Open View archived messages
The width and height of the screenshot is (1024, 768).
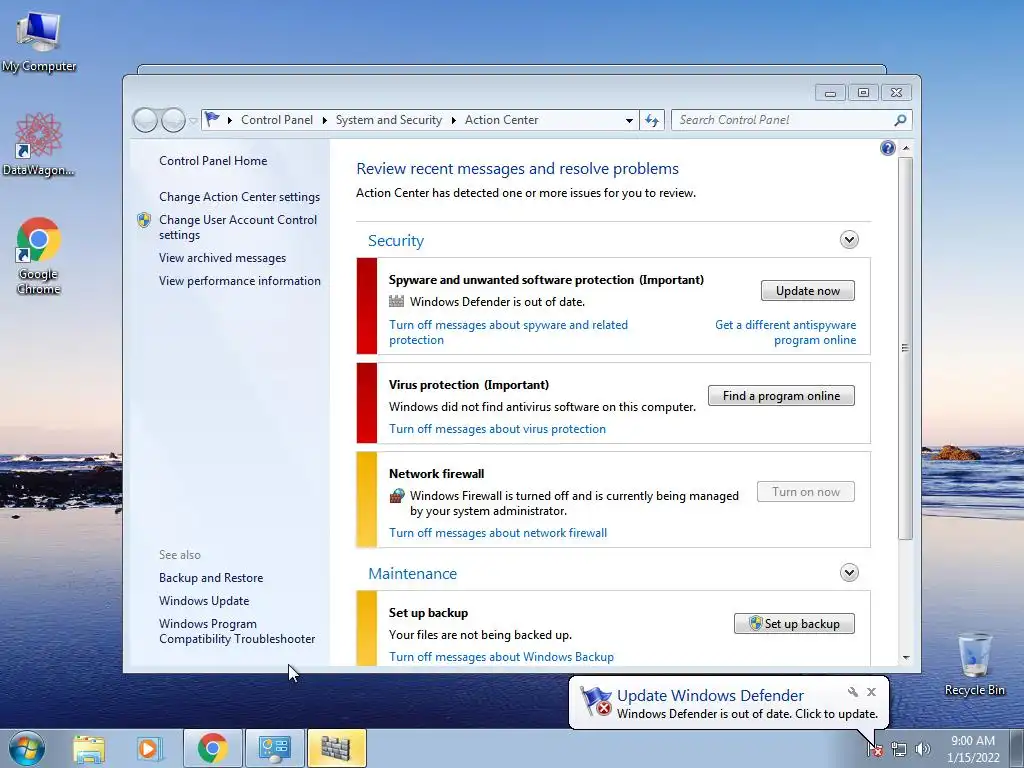click(x=222, y=258)
